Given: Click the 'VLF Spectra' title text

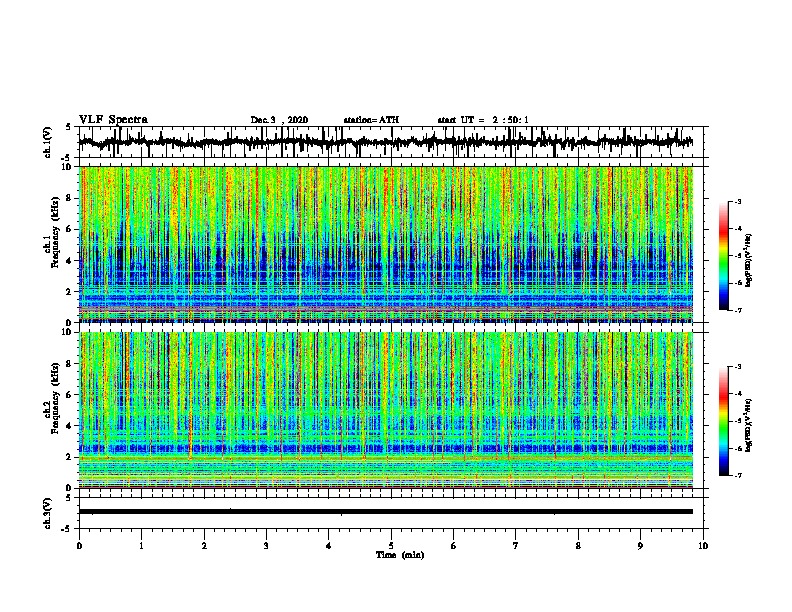Looking at the screenshot, I should click(x=113, y=120).
